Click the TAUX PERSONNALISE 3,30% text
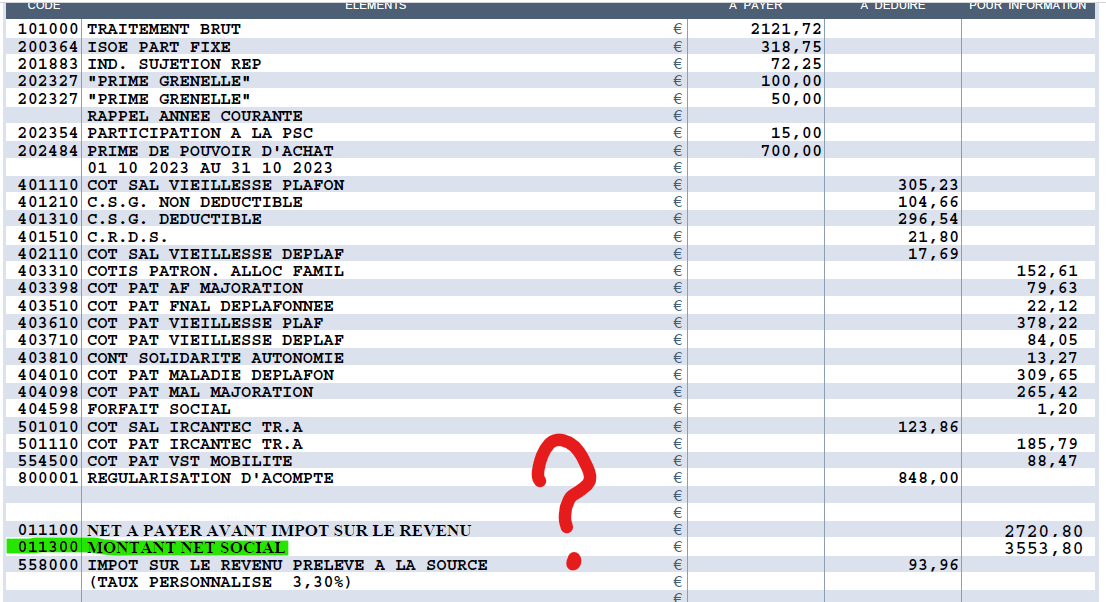The height and width of the screenshot is (602, 1106). [x=220, y=582]
